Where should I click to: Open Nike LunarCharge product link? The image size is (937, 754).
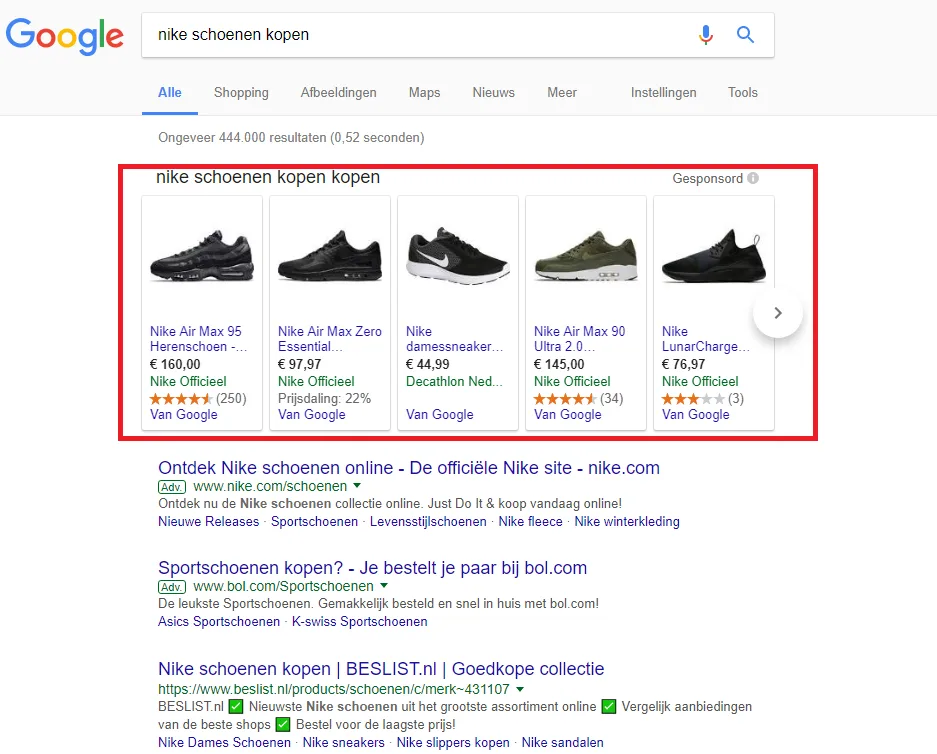[x=705, y=339]
